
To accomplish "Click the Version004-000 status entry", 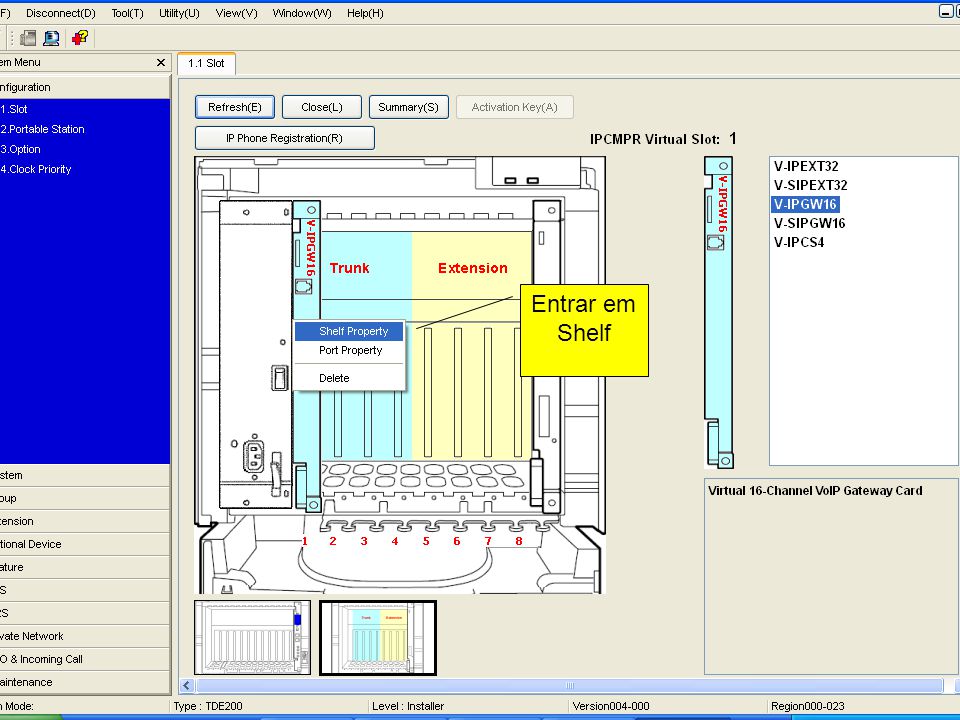I will tap(610, 706).
